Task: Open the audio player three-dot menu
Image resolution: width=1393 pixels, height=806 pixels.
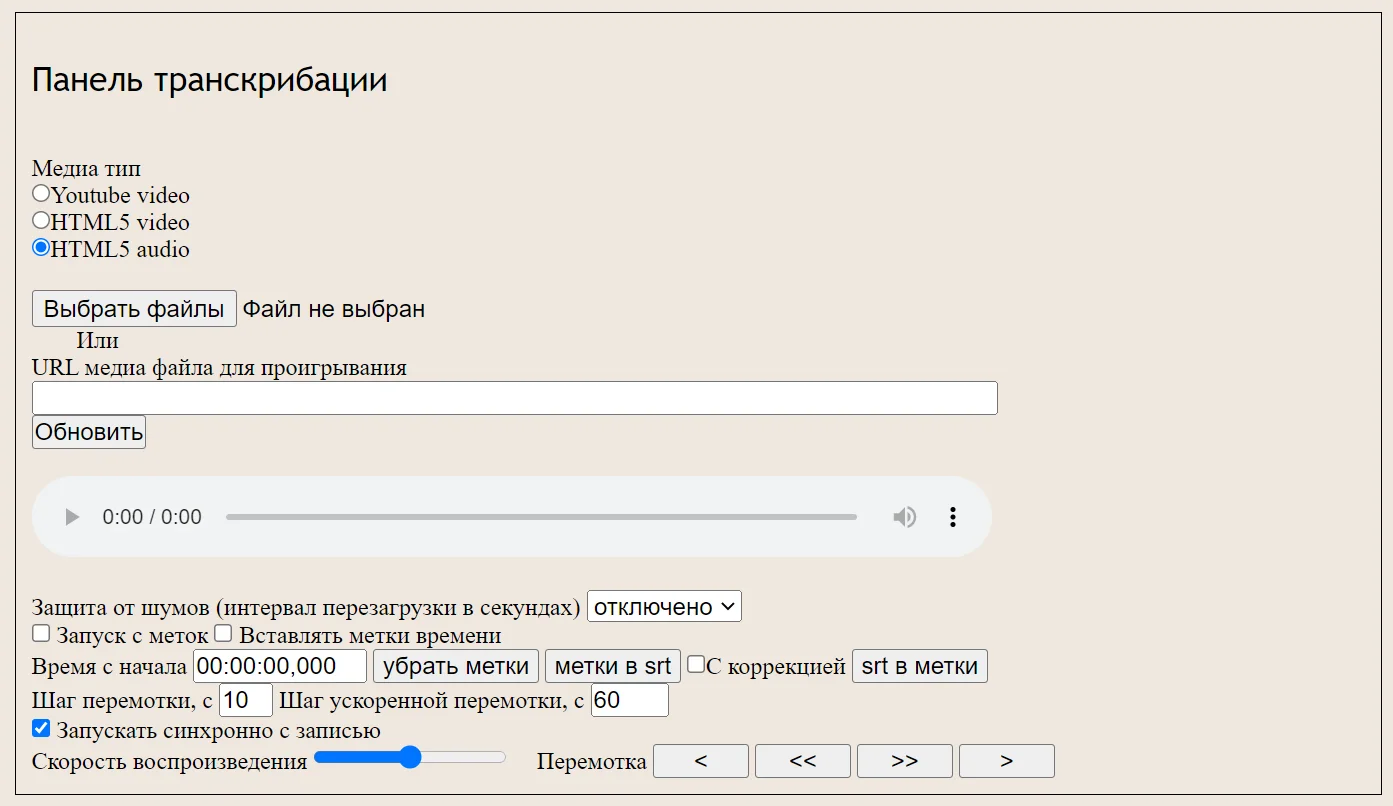Action: point(953,517)
